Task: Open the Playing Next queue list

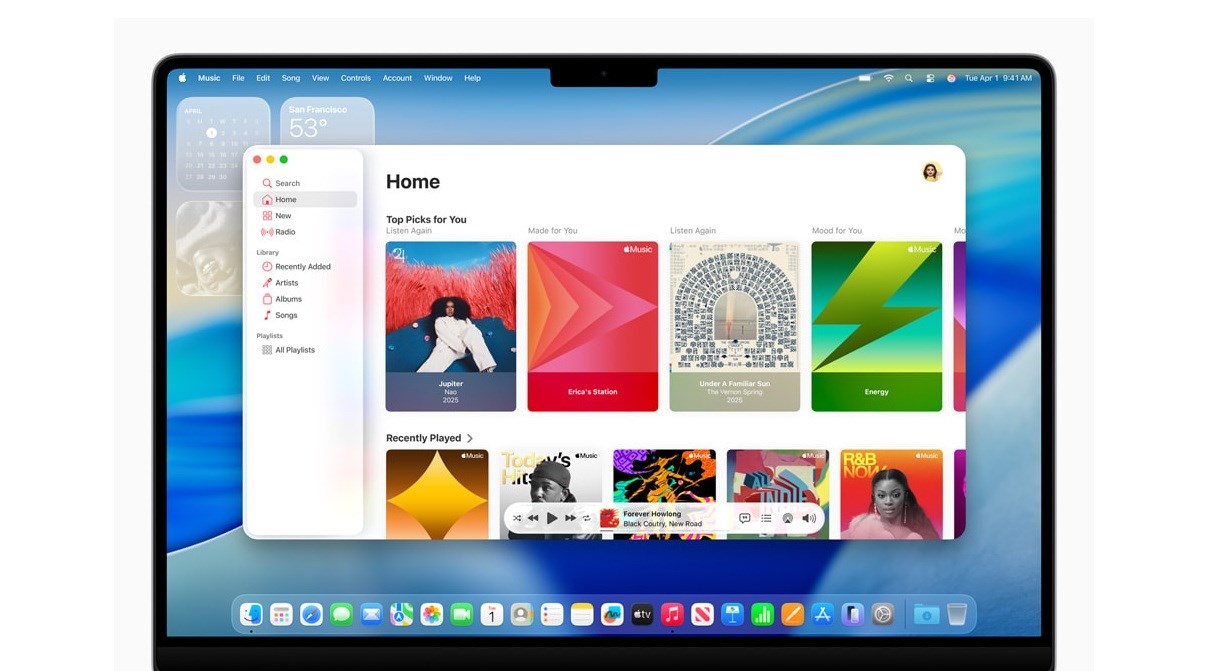Action: [x=766, y=518]
